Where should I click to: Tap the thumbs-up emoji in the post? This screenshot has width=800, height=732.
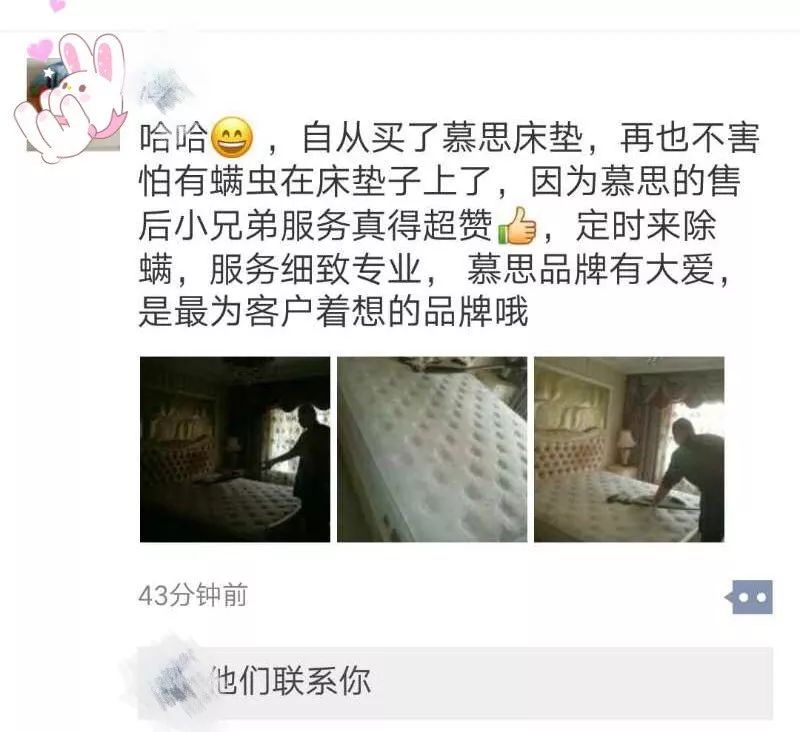coord(517,226)
